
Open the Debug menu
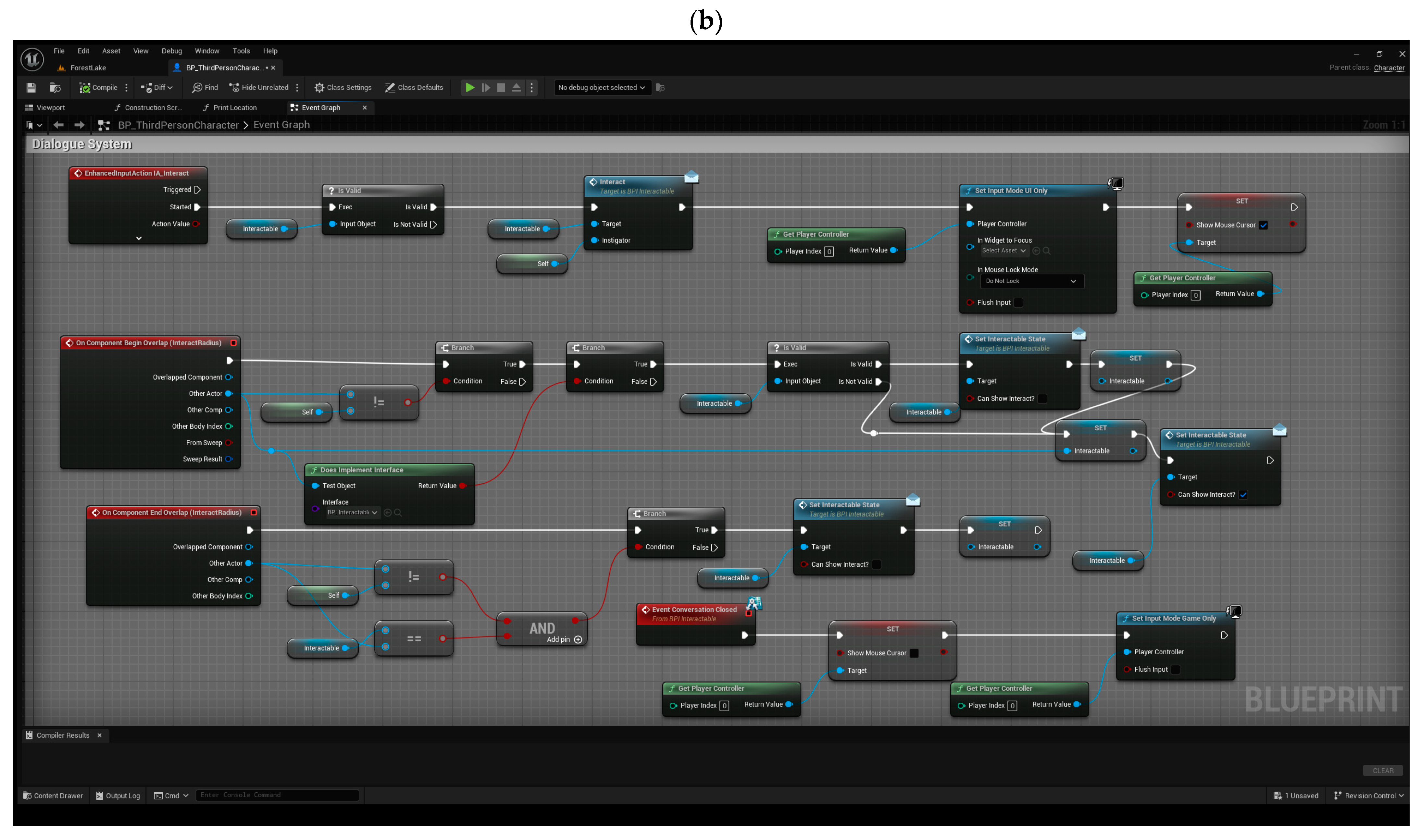171,51
